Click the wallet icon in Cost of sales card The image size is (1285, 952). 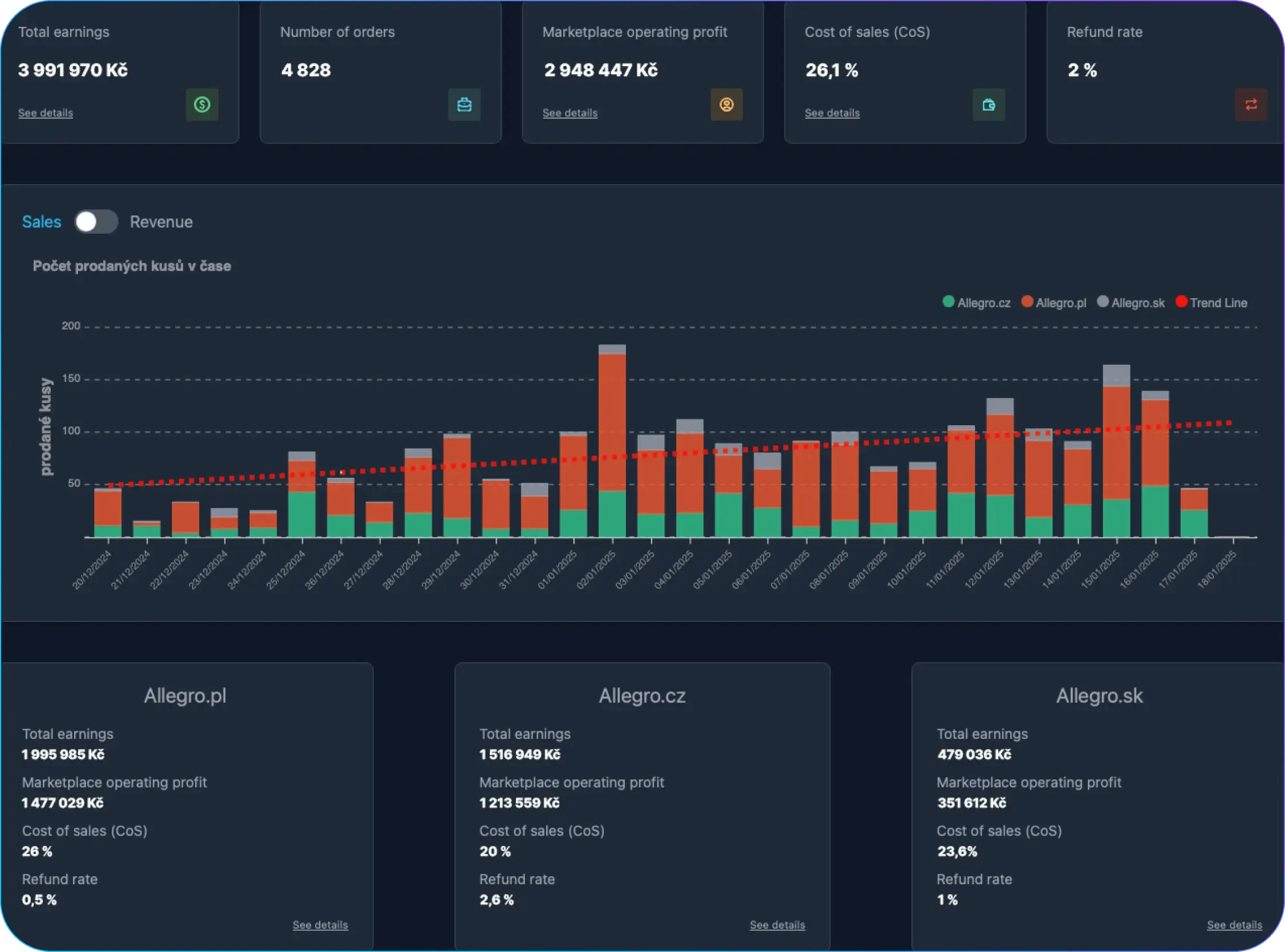pyautogui.click(x=989, y=104)
